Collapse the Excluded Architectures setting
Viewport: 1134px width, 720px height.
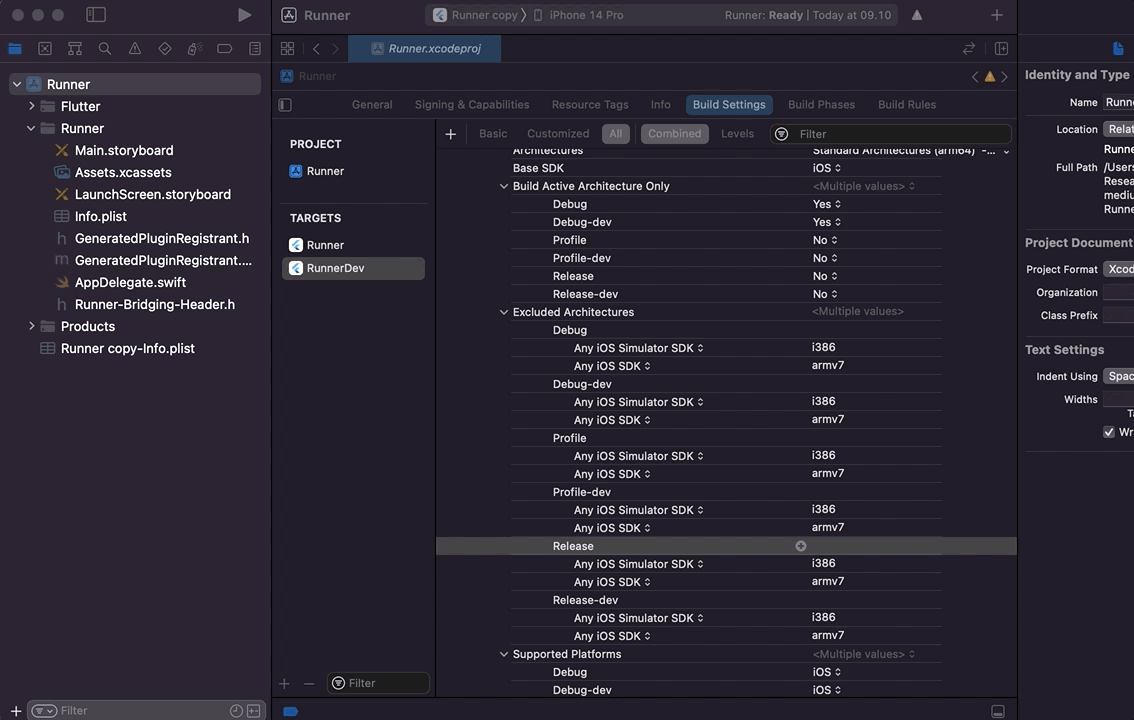coord(503,312)
